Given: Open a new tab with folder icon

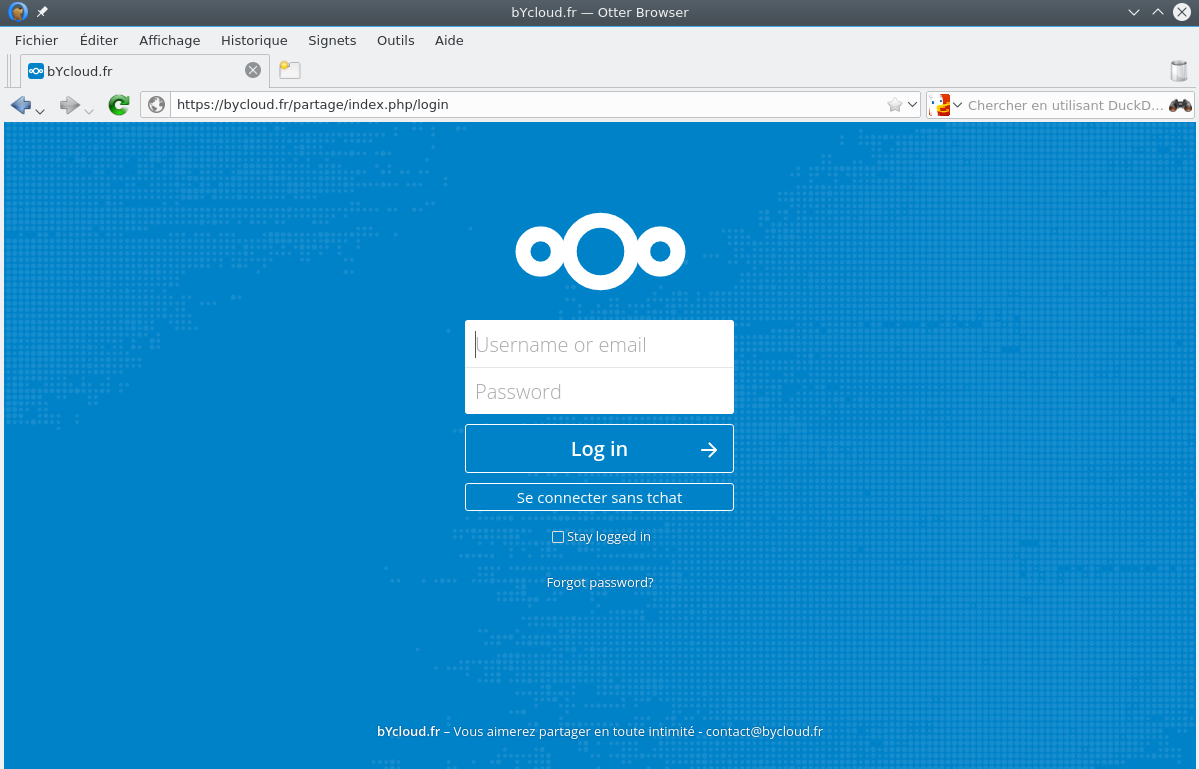Looking at the screenshot, I should [x=290, y=70].
